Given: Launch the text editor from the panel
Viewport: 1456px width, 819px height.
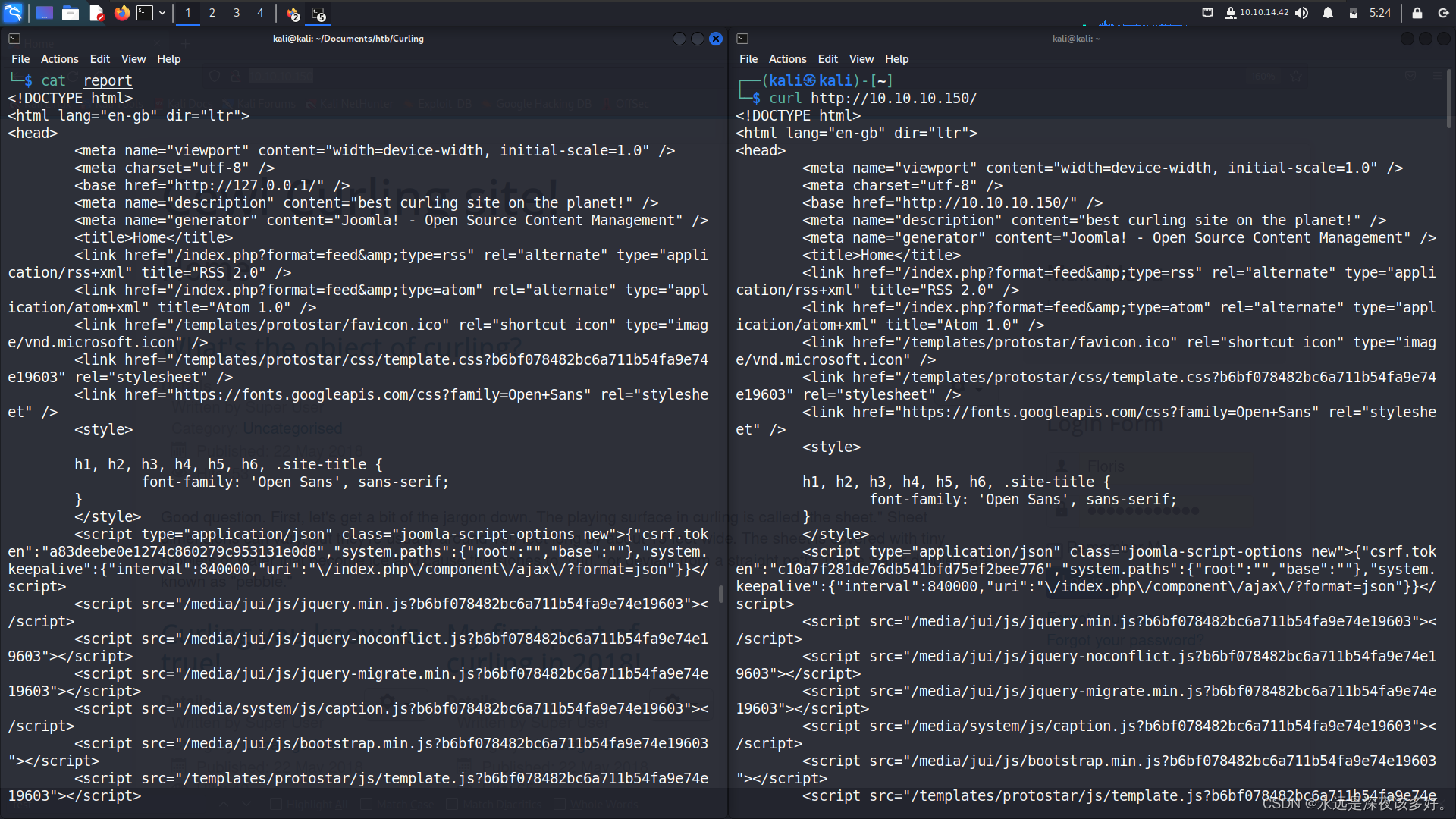Looking at the screenshot, I should coord(96,13).
